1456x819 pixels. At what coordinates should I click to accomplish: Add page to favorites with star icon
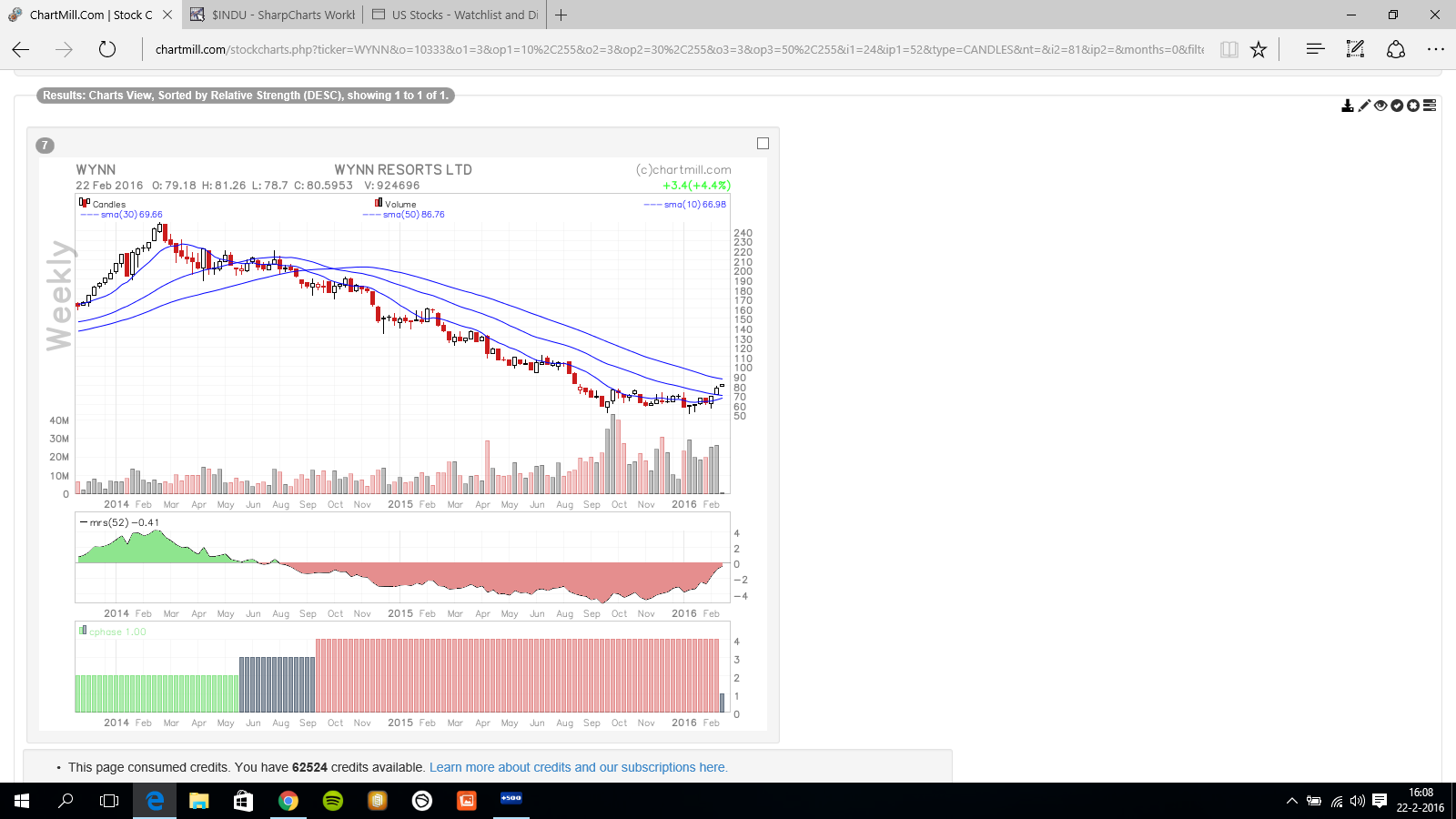(x=1259, y=50)
